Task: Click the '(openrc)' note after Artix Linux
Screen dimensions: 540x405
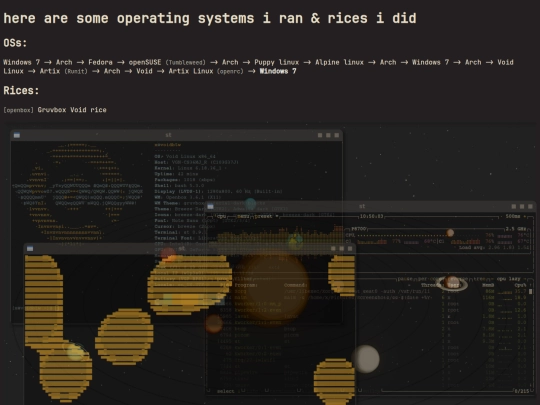Action: [x=230, y=71]
